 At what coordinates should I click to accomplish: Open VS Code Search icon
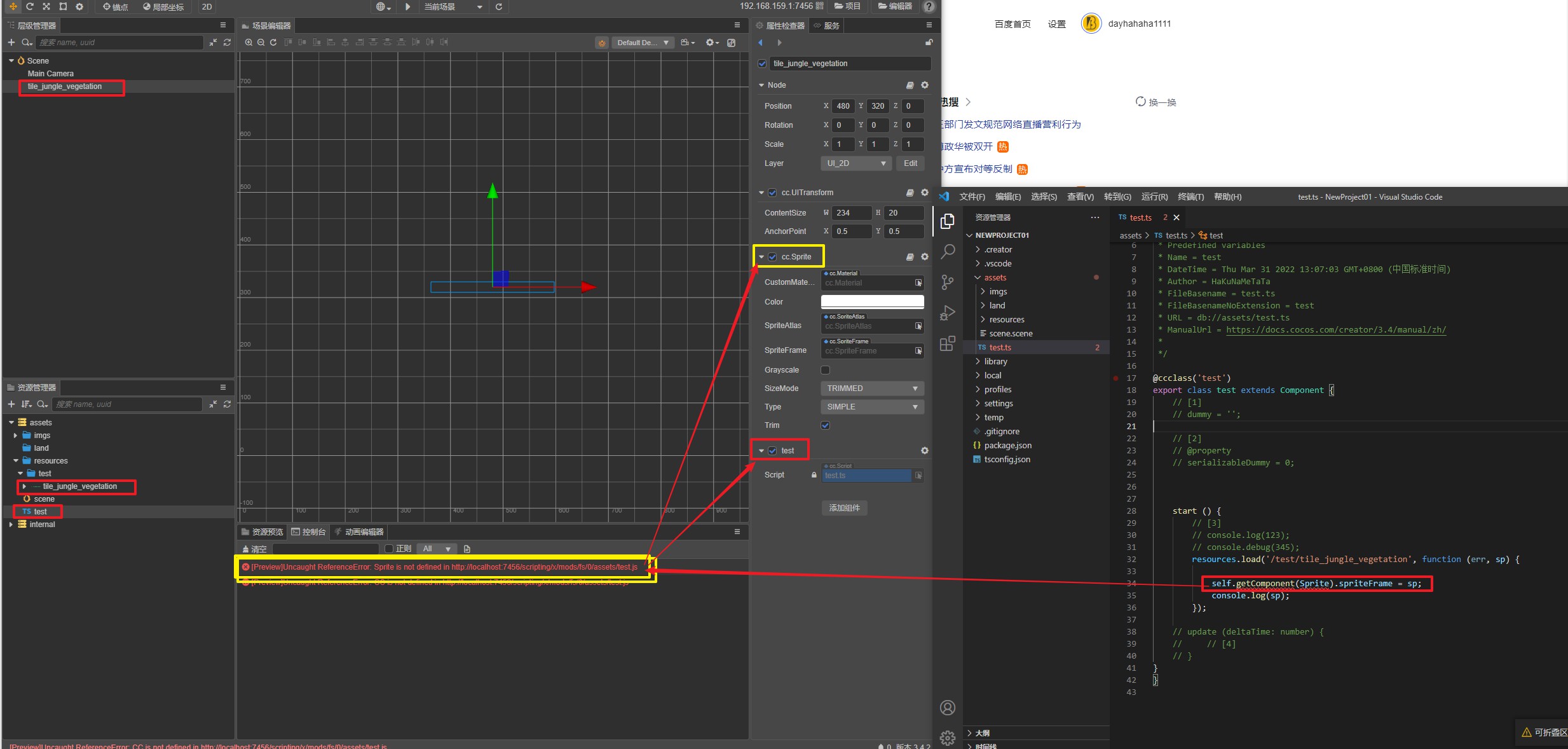[x=947, y=251]
